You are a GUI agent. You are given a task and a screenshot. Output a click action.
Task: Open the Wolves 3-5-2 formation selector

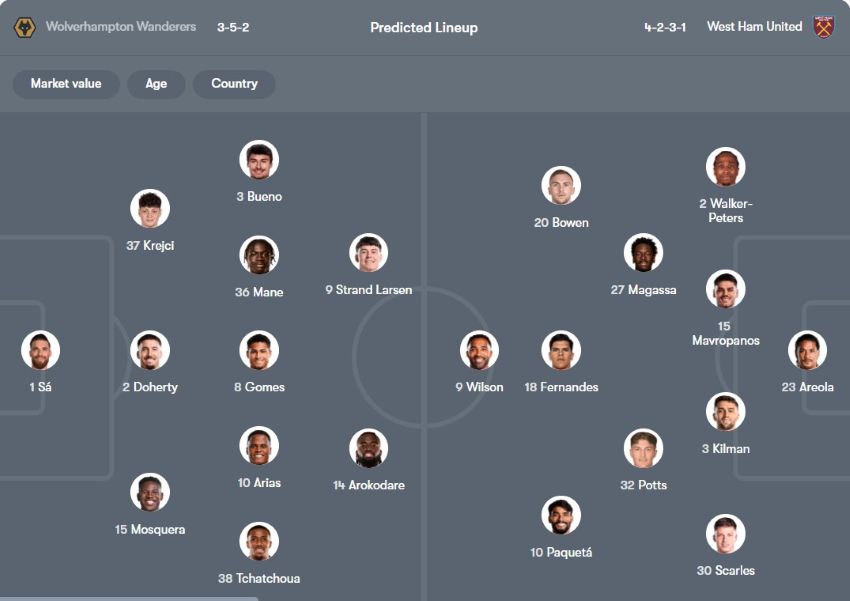[x=231, y=27]
